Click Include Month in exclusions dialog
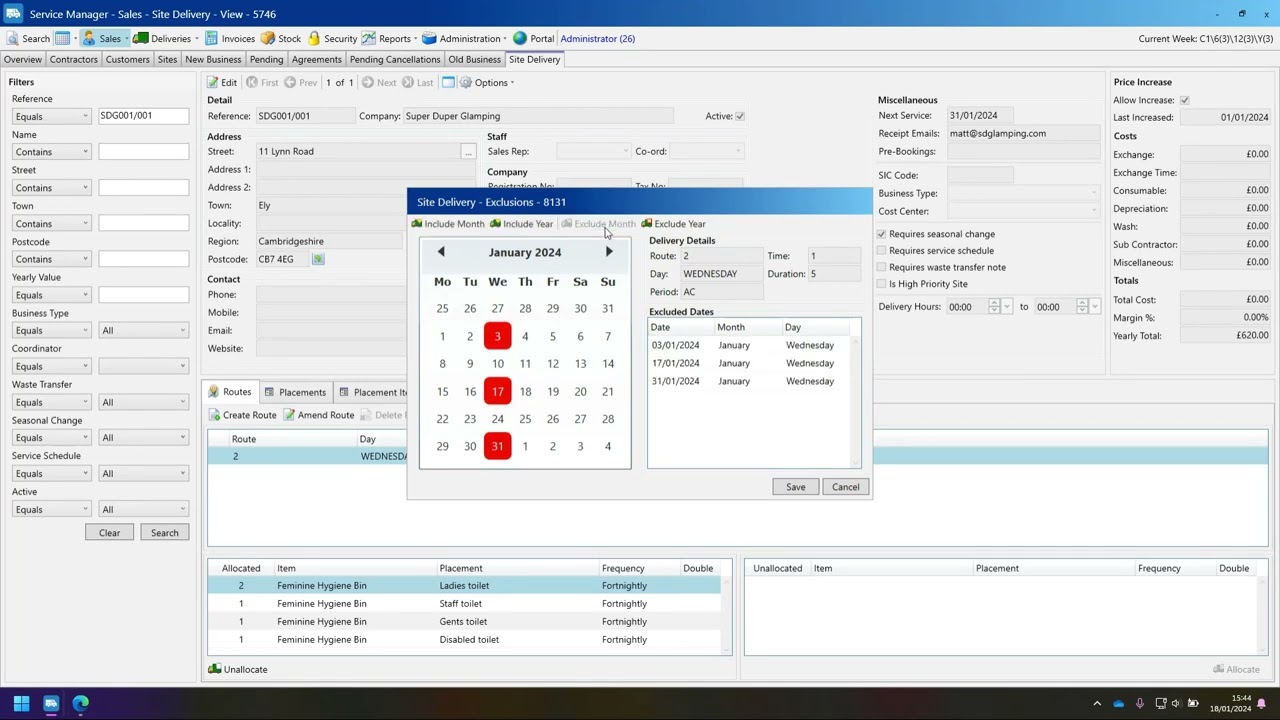1280x720 pixels. [x=447, y=224]
